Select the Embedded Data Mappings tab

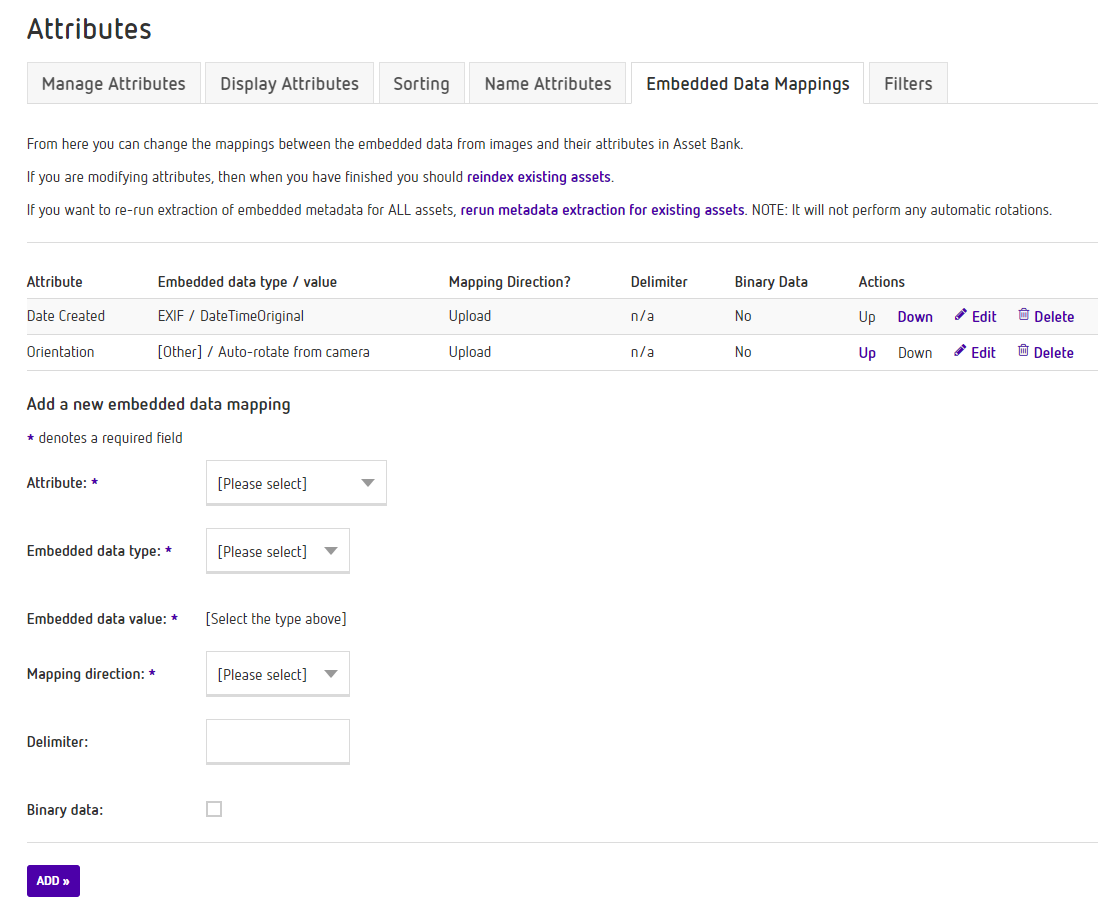point(747,84)
